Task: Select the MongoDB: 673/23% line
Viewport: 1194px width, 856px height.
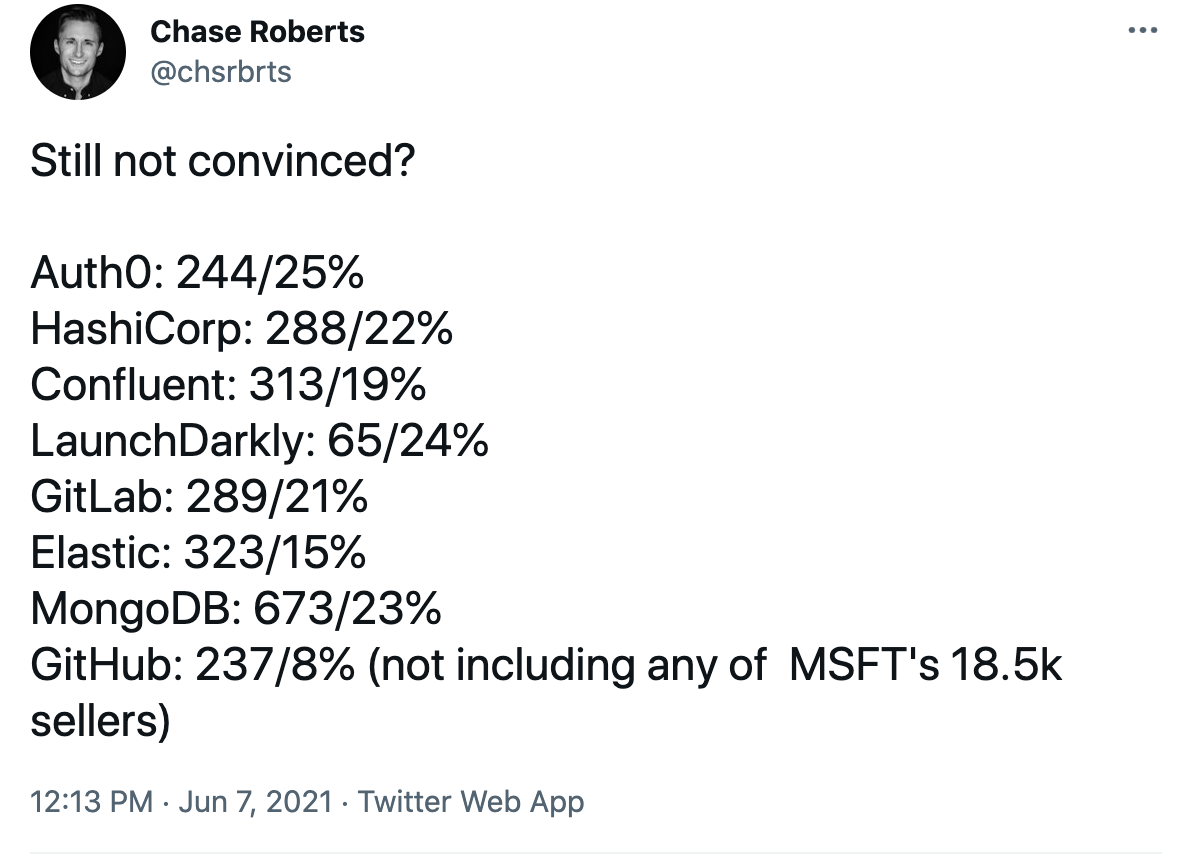Action: pos(235,609)
